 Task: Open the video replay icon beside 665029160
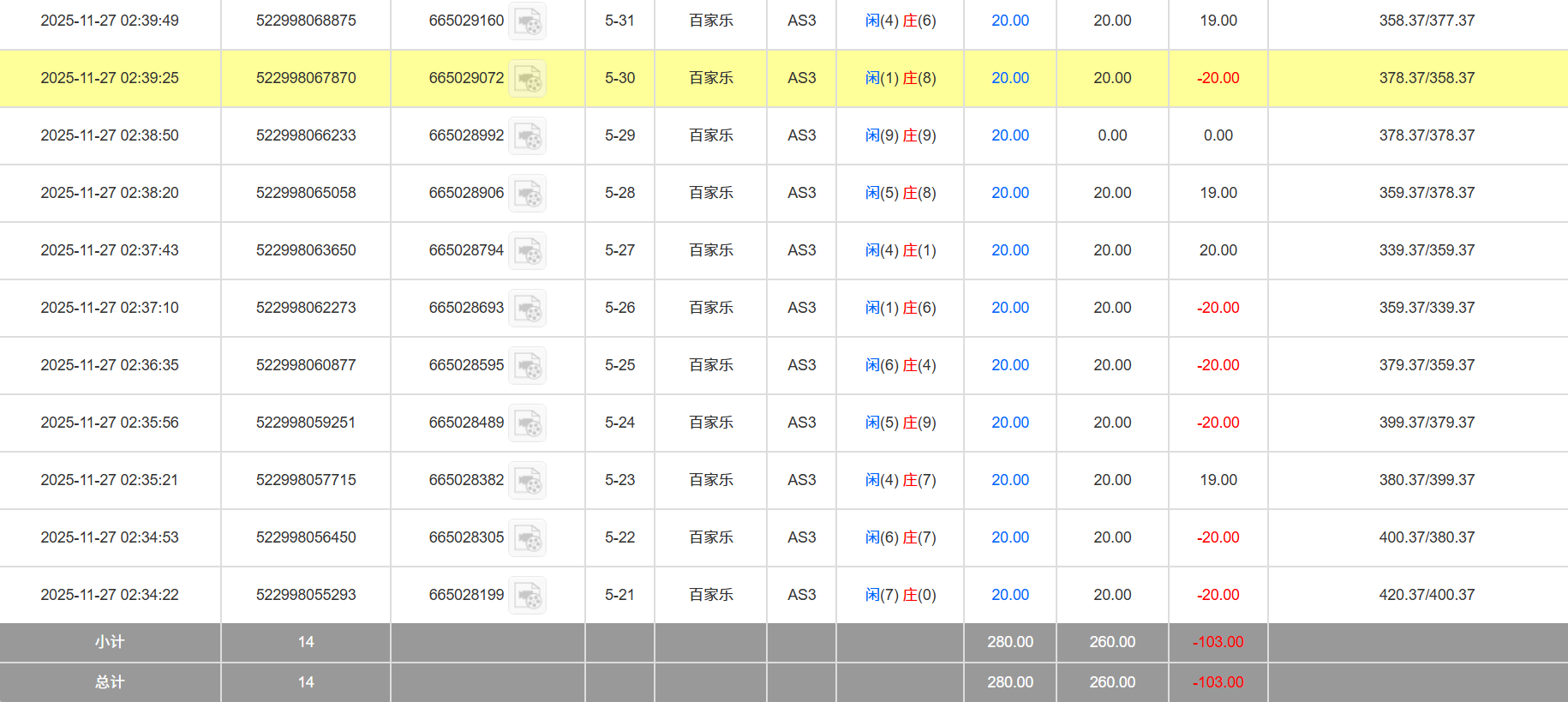tap(527, 21)
